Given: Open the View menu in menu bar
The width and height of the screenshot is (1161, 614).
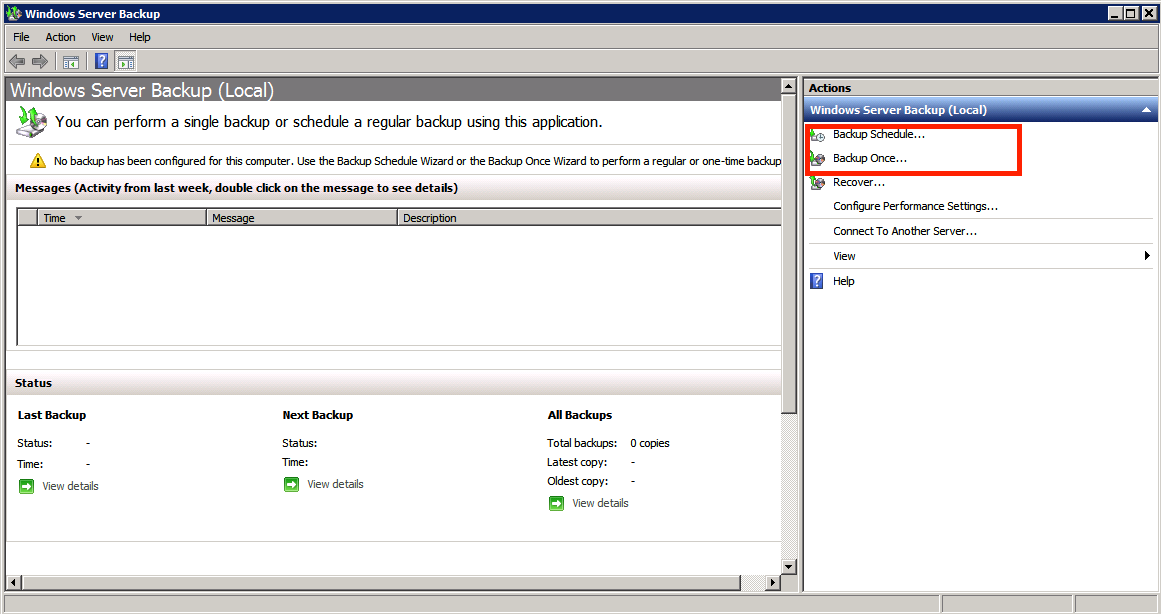Looking at the screenshot, I should [x=102, y=37].
